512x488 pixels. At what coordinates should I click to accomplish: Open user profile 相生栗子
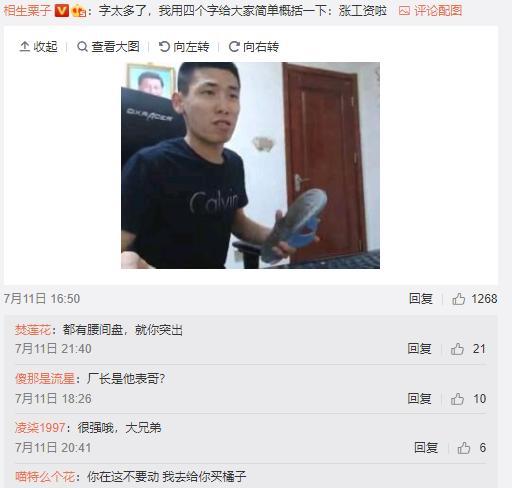click(27, 11)
